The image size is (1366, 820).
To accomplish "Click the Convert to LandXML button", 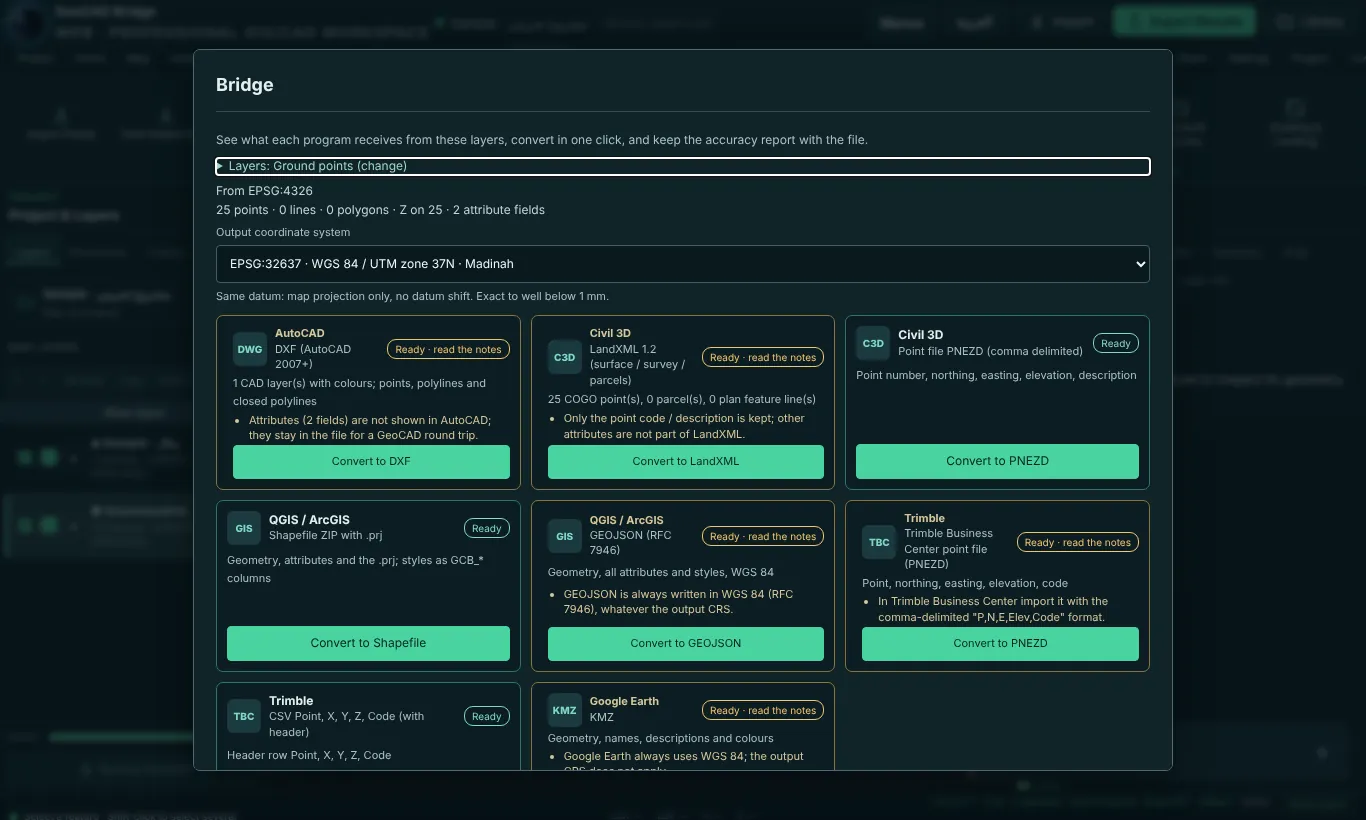I will coord(686,462).
